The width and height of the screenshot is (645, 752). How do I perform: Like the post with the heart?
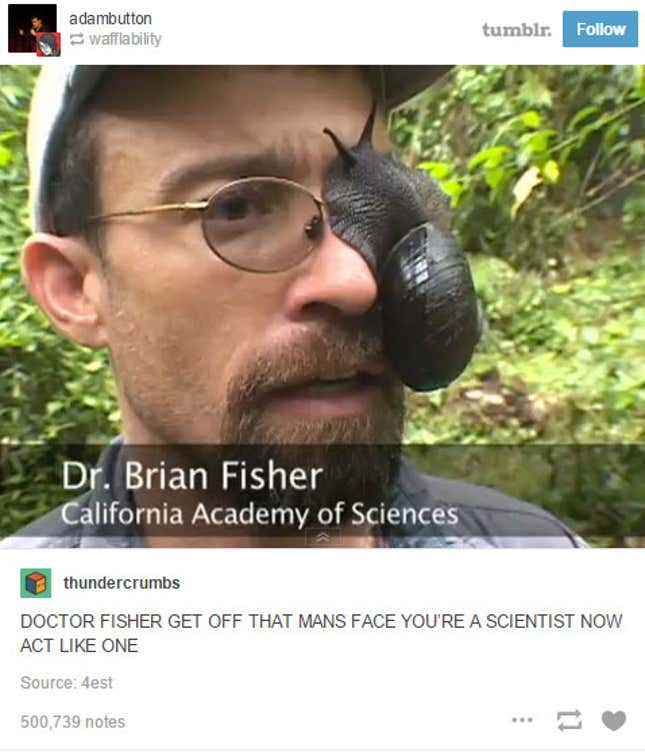[614, 720]
